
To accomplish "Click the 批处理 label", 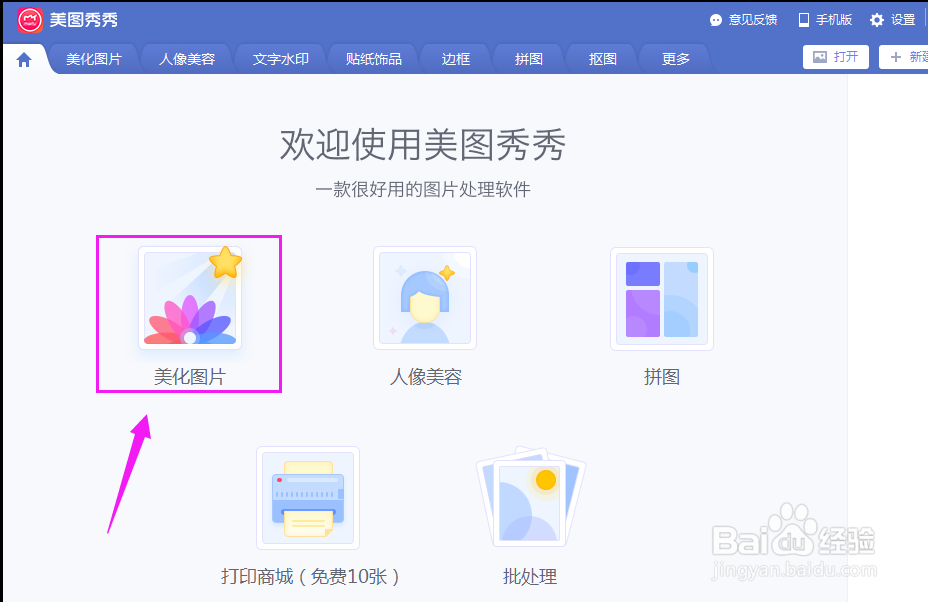I will point(530,577).
